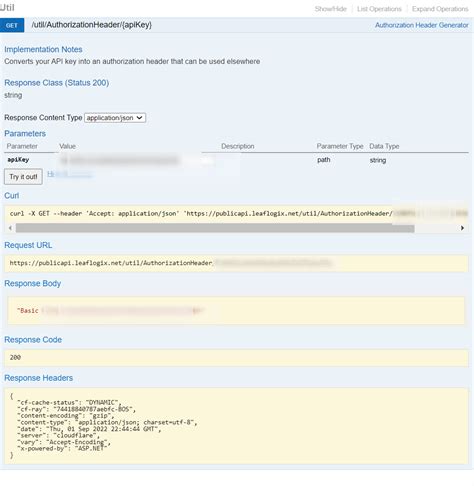Image resolution: width=474 pixels, height=486 pixels.
Task: Open the Util section heading
Action: (x=7, y=7)
